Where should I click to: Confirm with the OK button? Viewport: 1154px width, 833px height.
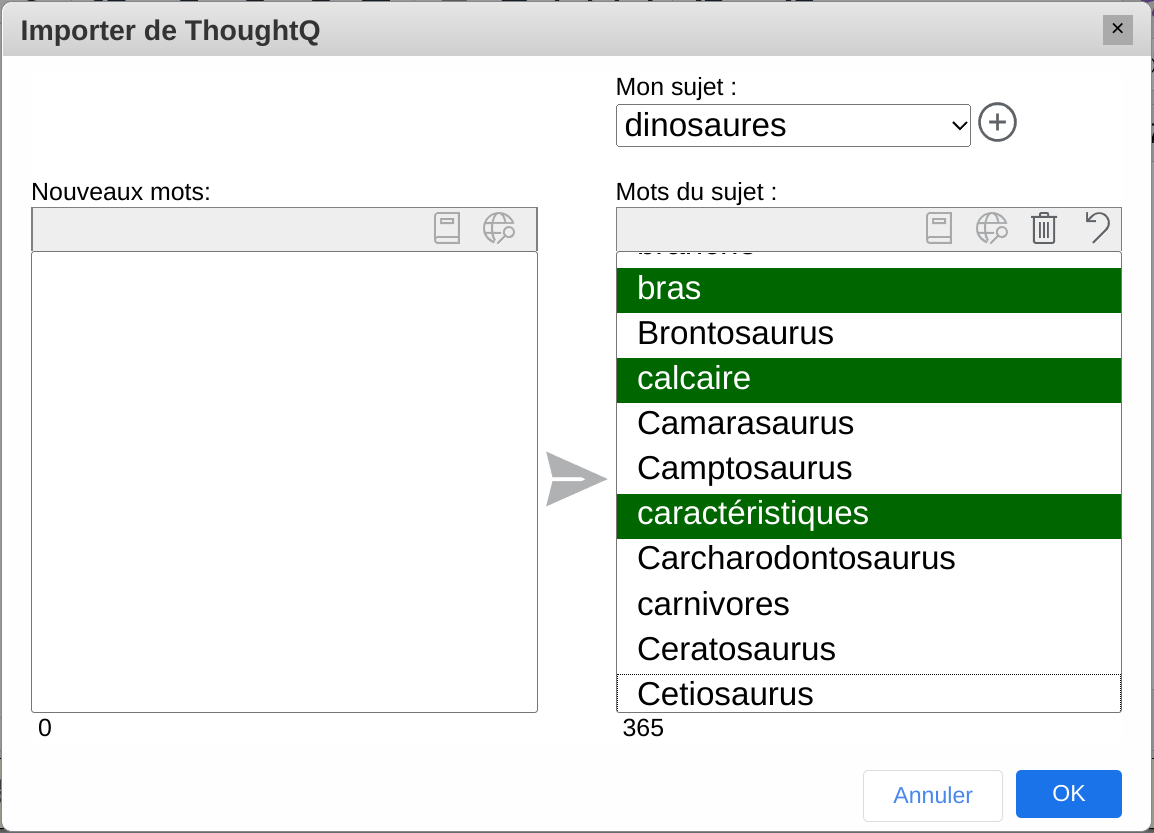(x=1069, y=794)
